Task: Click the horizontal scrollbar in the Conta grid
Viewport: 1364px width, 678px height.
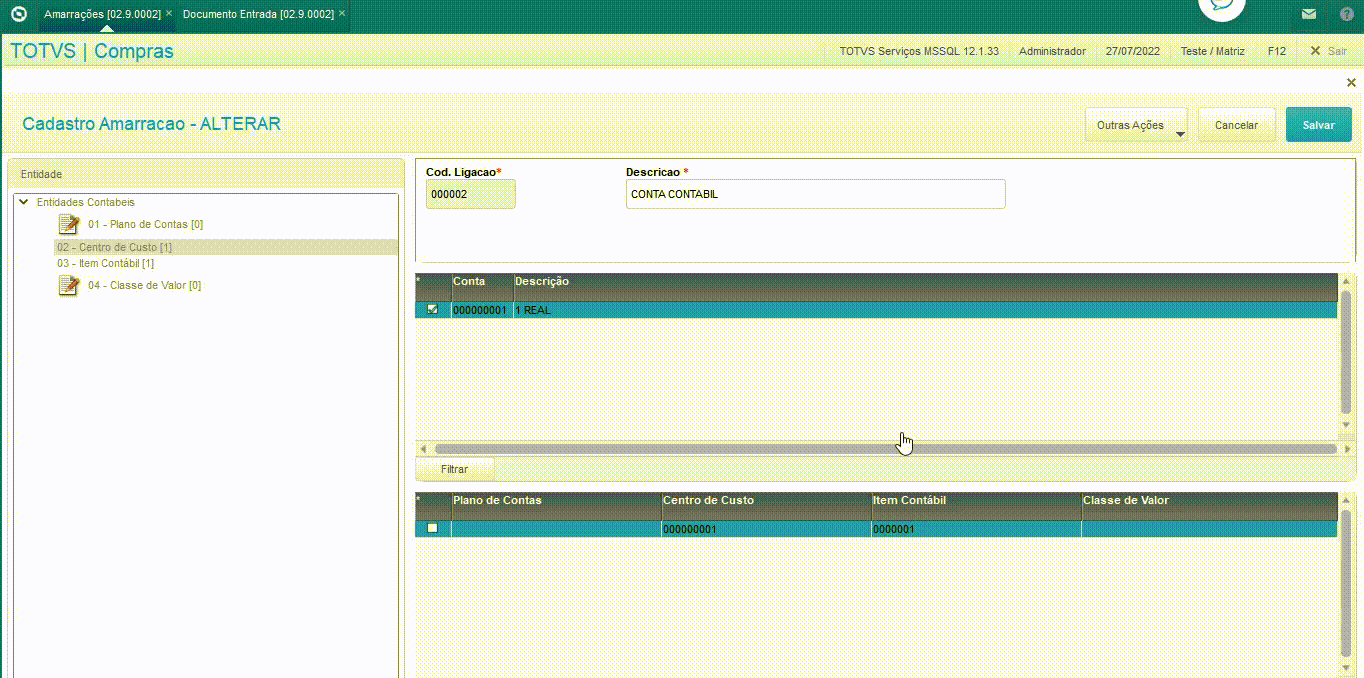Action: (x=886, y=449)
